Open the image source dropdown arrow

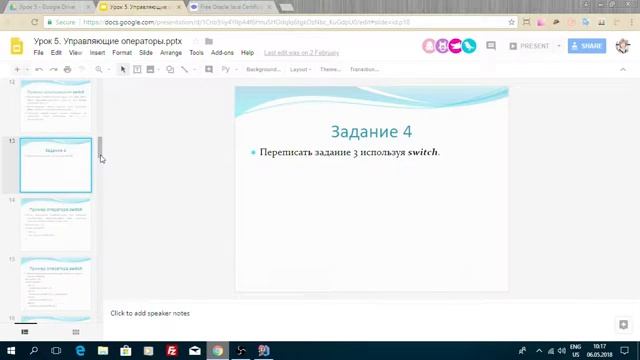(x=159, y=69)
